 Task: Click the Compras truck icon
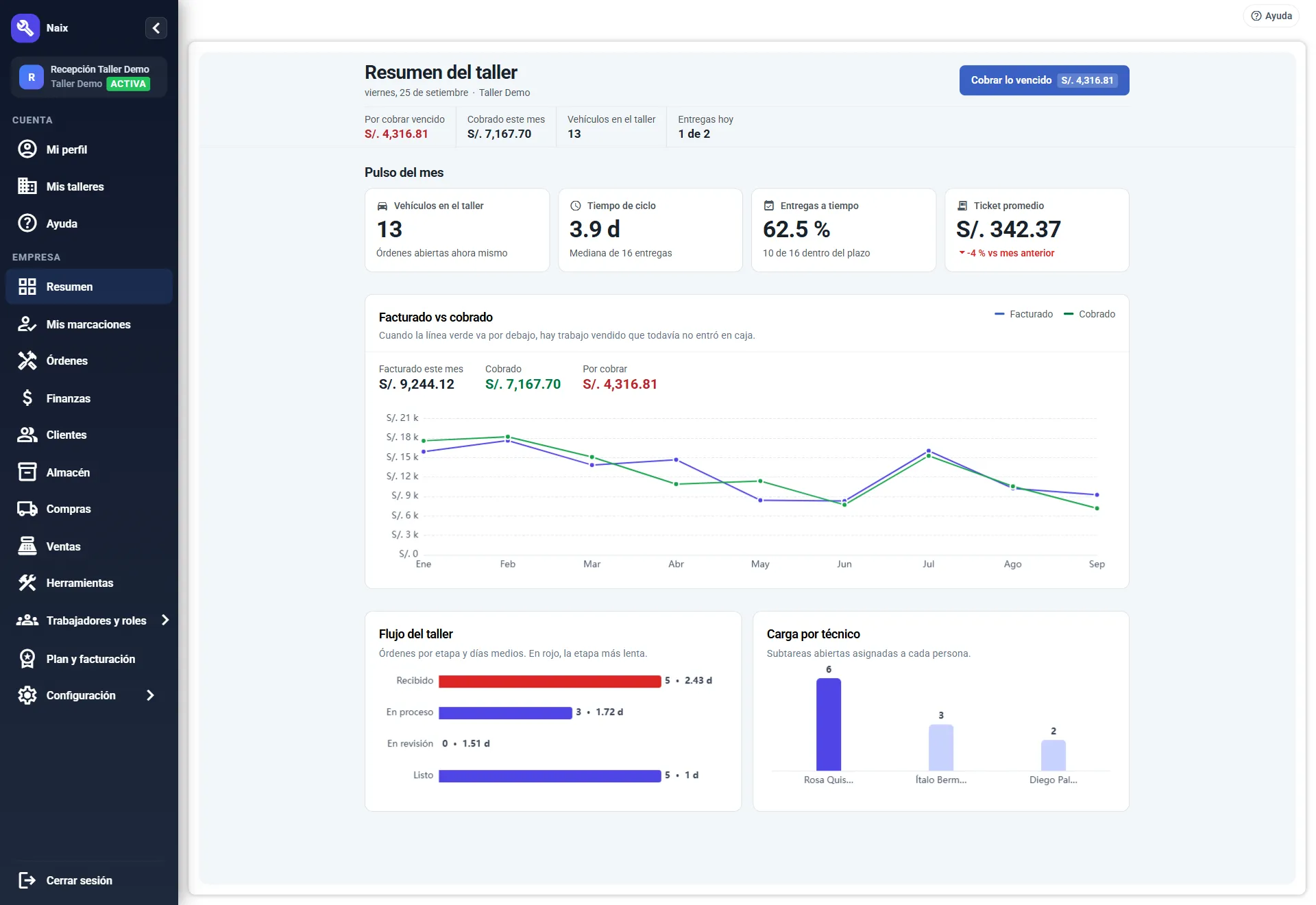(27, 509)
